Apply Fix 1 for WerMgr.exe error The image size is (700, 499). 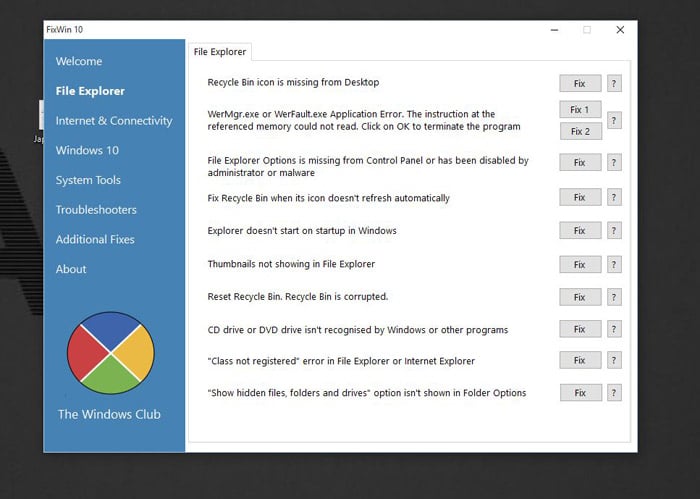[x=580, y=109]
